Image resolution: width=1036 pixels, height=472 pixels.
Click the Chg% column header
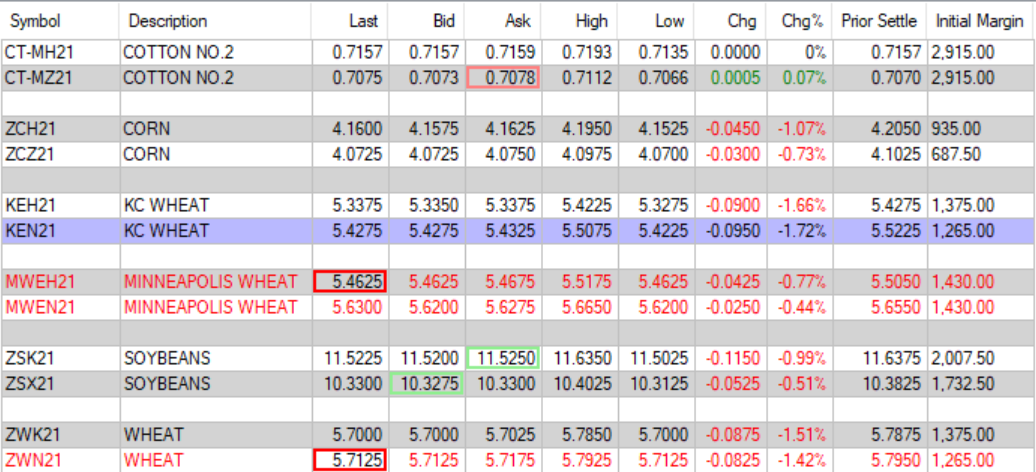click(799, 21)
